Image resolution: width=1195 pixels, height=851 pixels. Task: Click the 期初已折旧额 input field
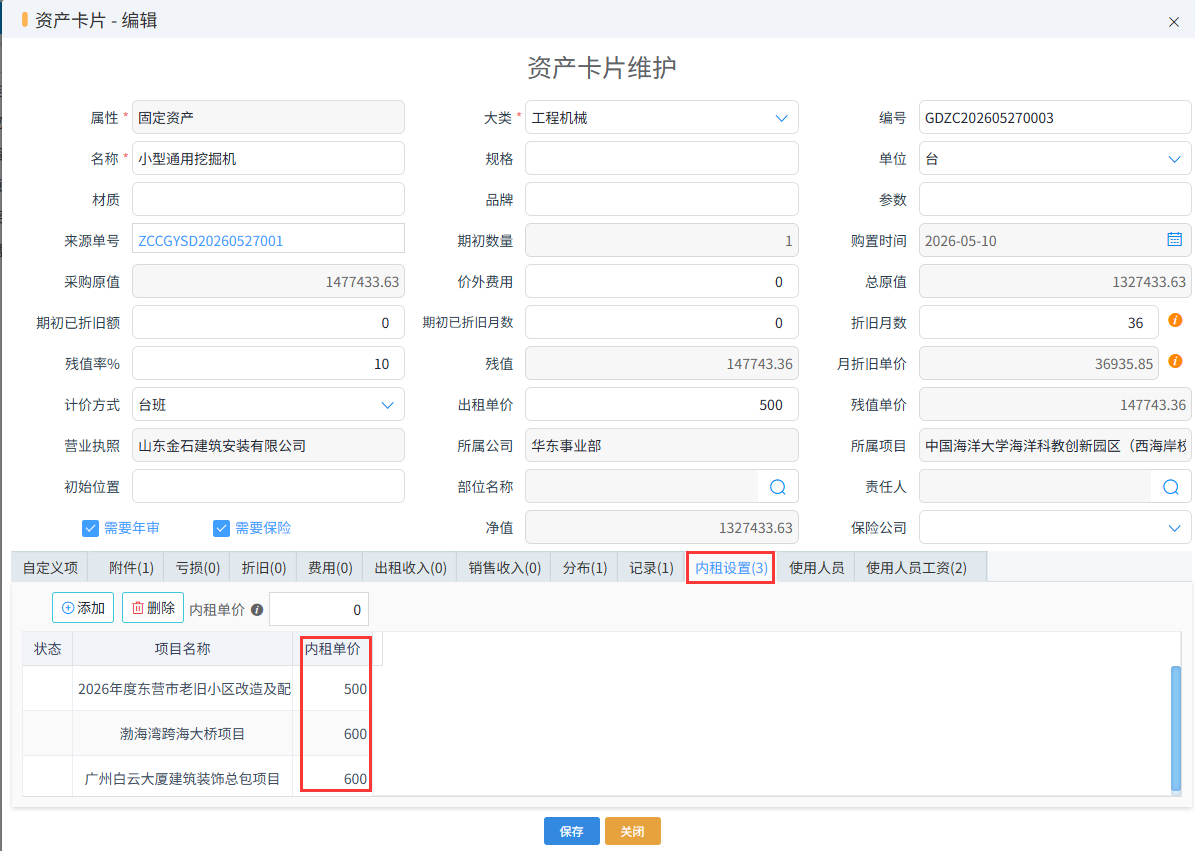(268, 323)
